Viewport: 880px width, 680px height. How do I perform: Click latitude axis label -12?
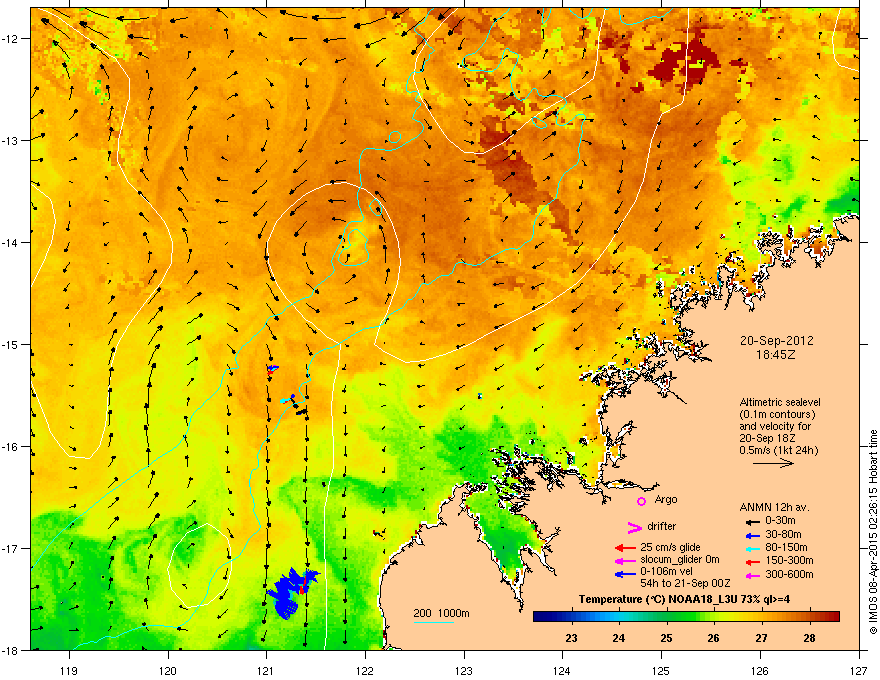tap(12, 38)
